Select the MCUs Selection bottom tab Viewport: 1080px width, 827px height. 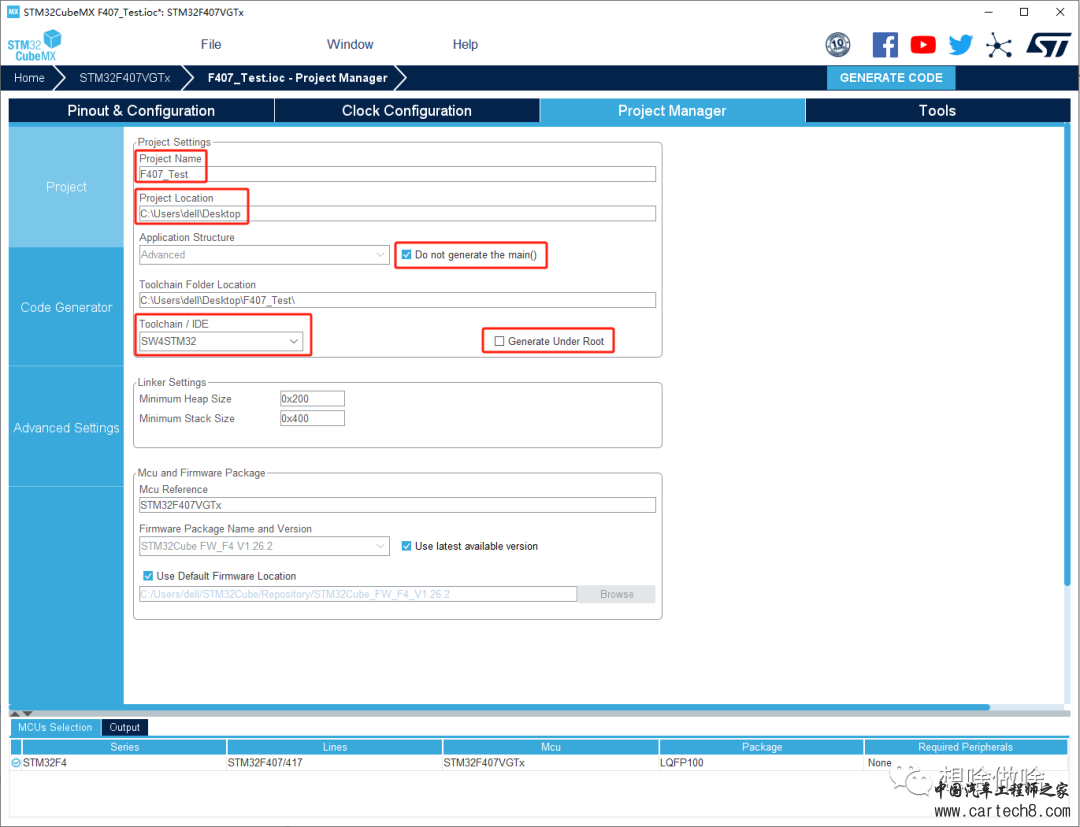click(55, 727)
